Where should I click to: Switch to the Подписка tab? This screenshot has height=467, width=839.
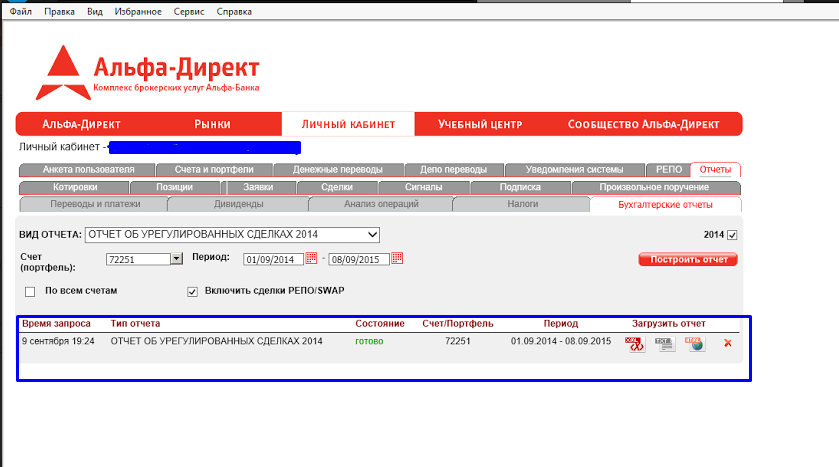click(x=520, y=187)
